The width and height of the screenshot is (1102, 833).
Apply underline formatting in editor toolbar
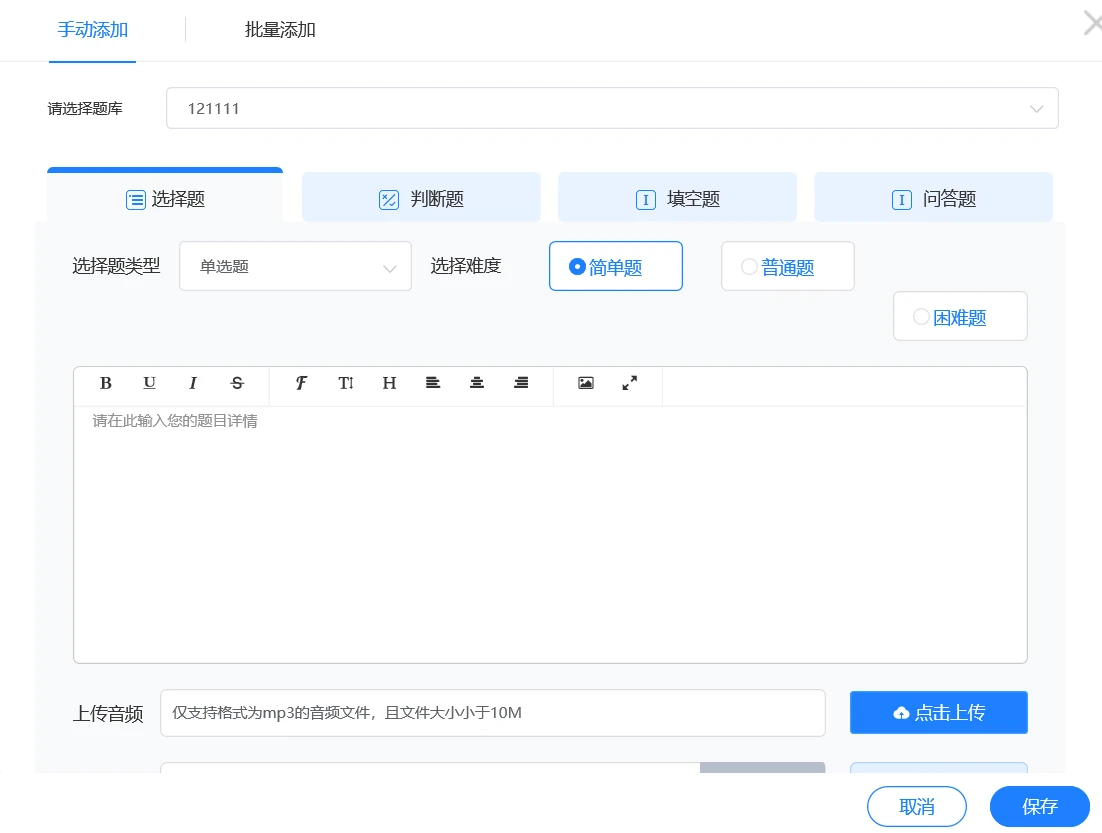pos(149,383)
